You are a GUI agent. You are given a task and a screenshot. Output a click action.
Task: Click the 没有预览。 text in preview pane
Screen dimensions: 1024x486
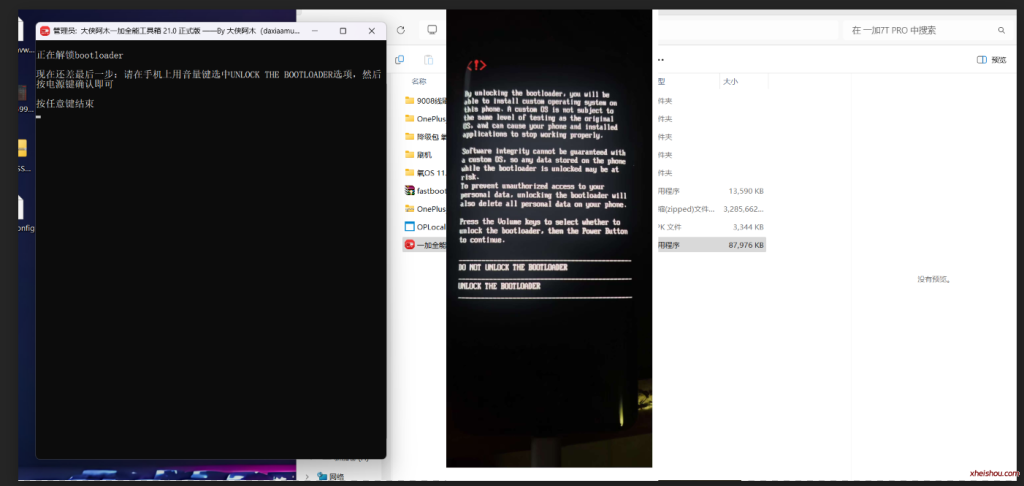click(933, 279)
